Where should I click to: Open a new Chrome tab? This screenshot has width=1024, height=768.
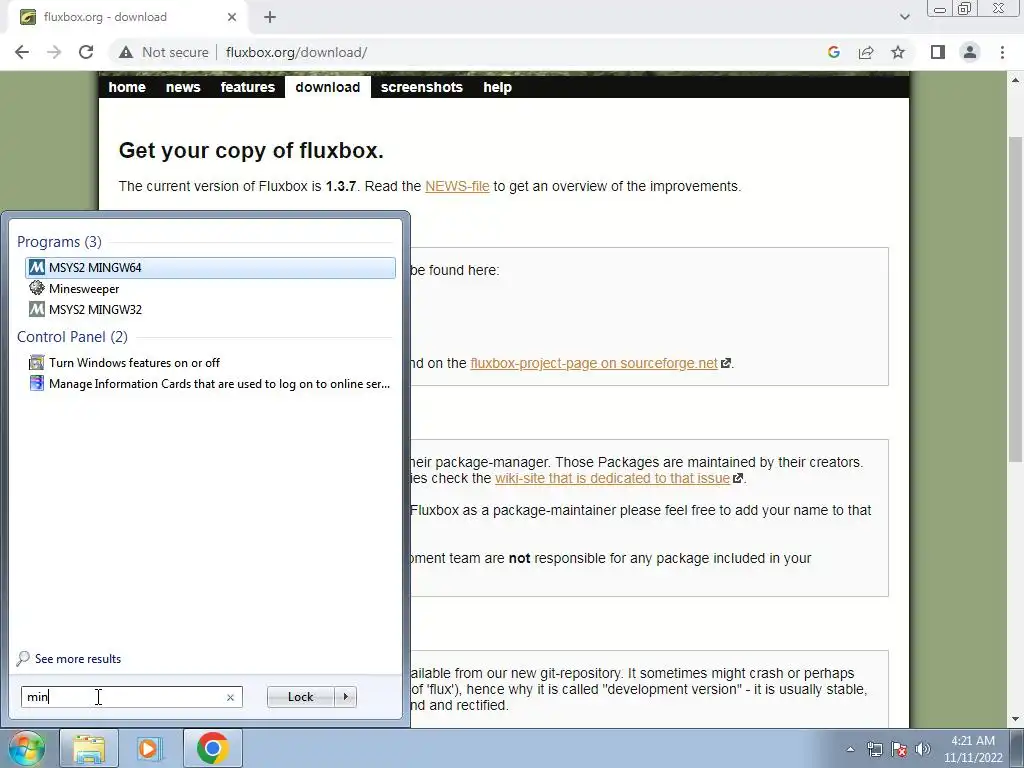pyautogui.click(x=270, y=17)
